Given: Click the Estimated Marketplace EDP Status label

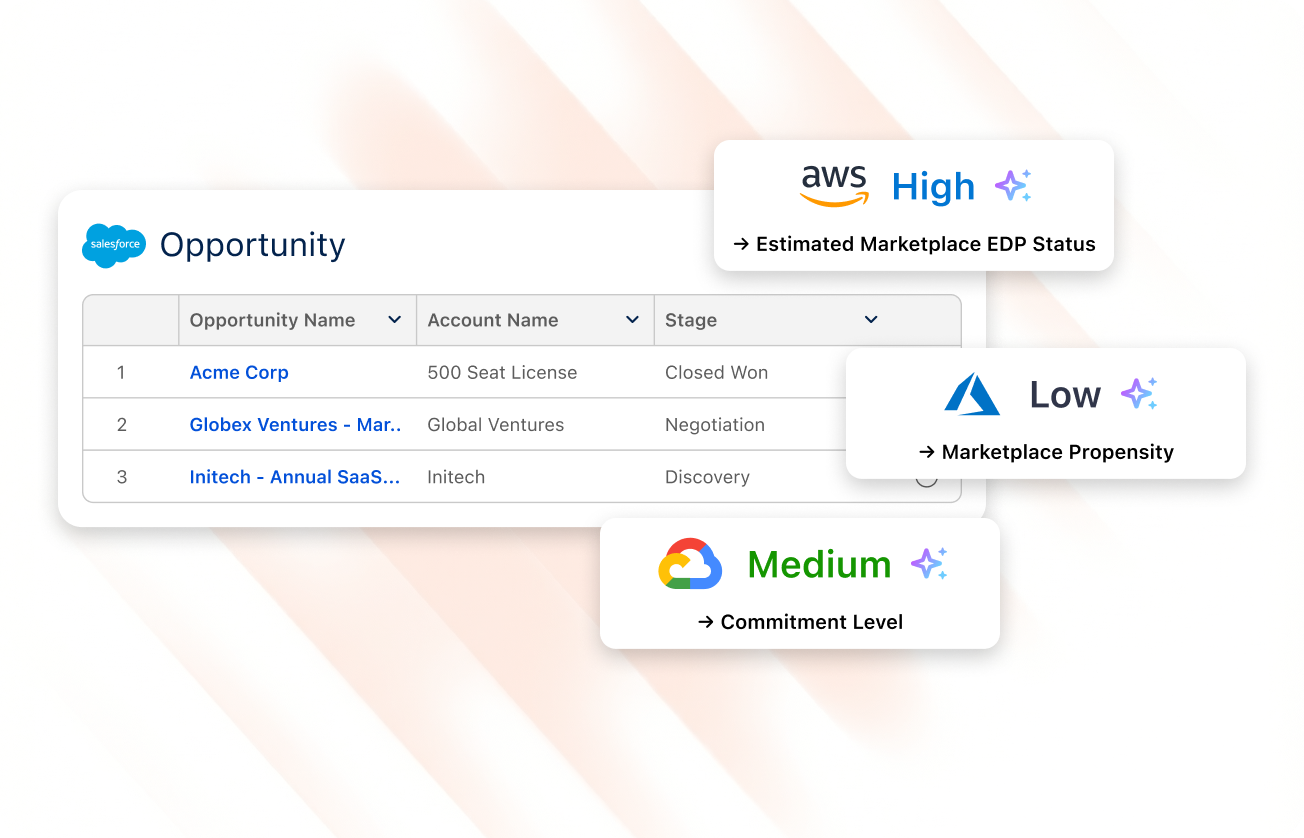Looking at the screenshot, I should click(x=925, y=244).
